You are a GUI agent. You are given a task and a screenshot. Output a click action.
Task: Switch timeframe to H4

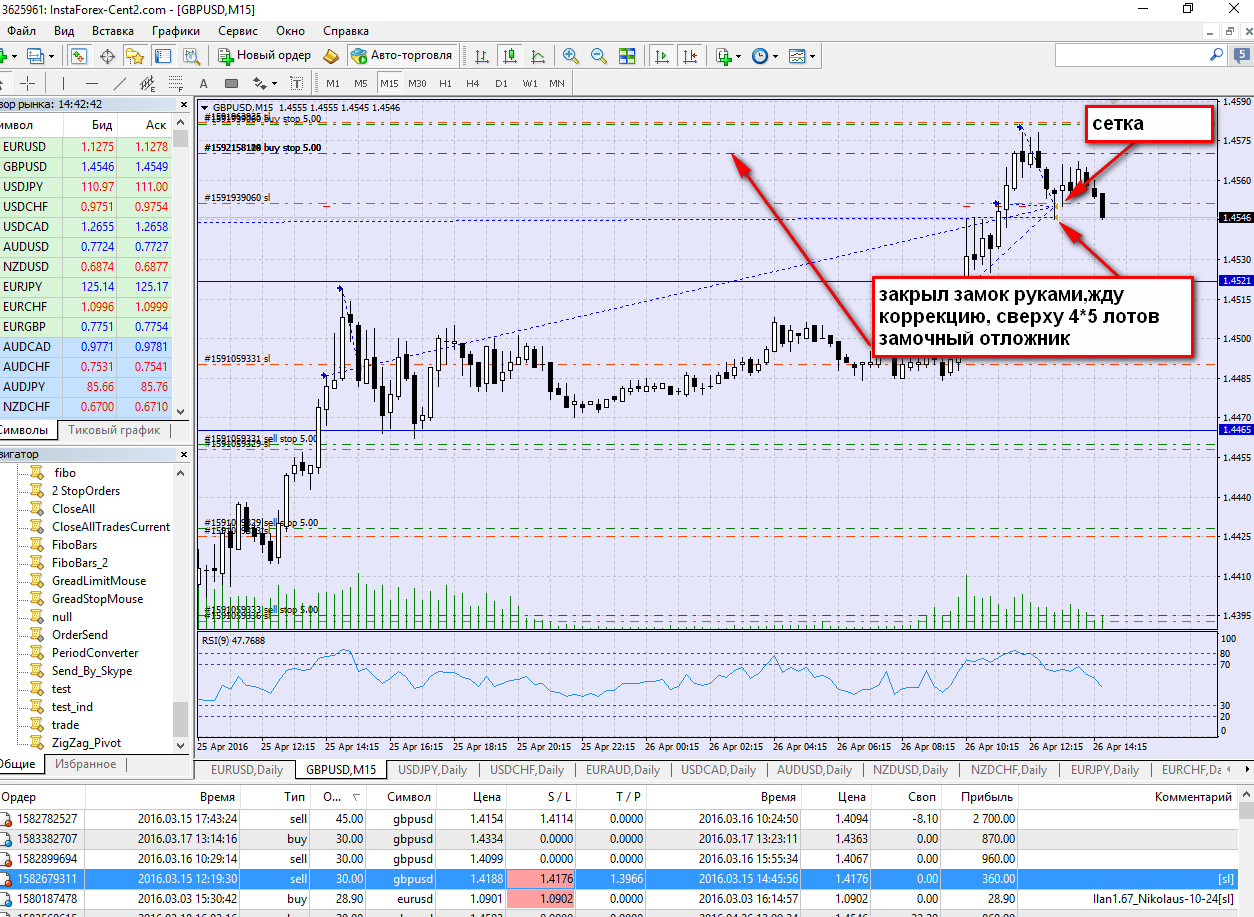[473, 83]
